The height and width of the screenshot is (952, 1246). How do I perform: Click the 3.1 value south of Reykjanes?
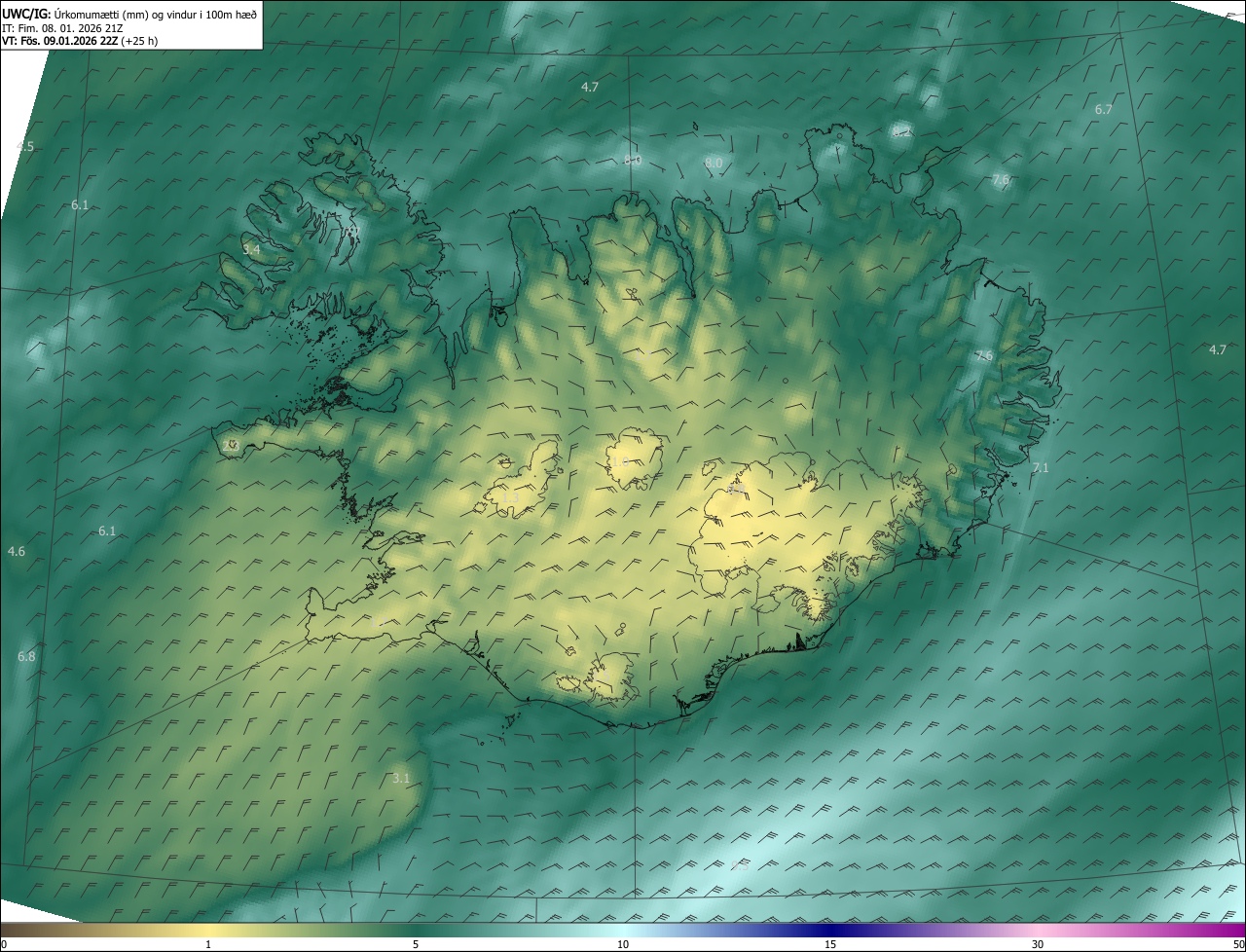tap(401, 779)
